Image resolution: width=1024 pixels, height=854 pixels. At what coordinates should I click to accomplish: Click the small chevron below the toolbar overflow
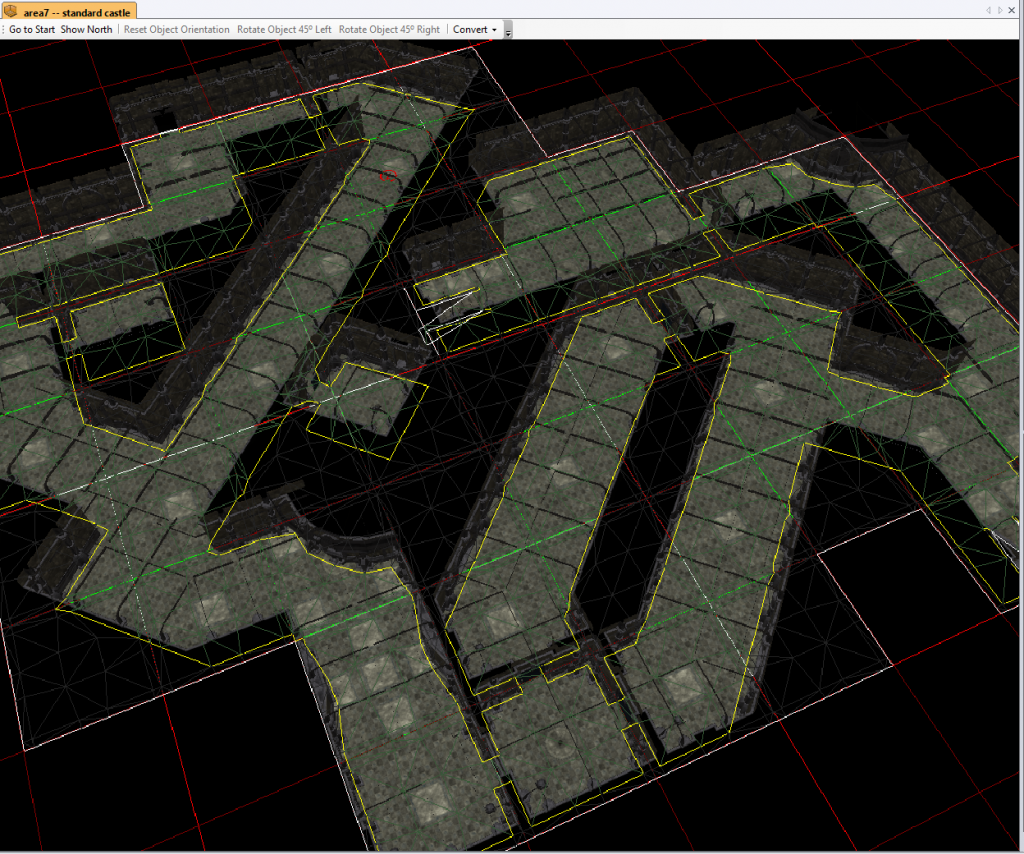pos(507,34)
